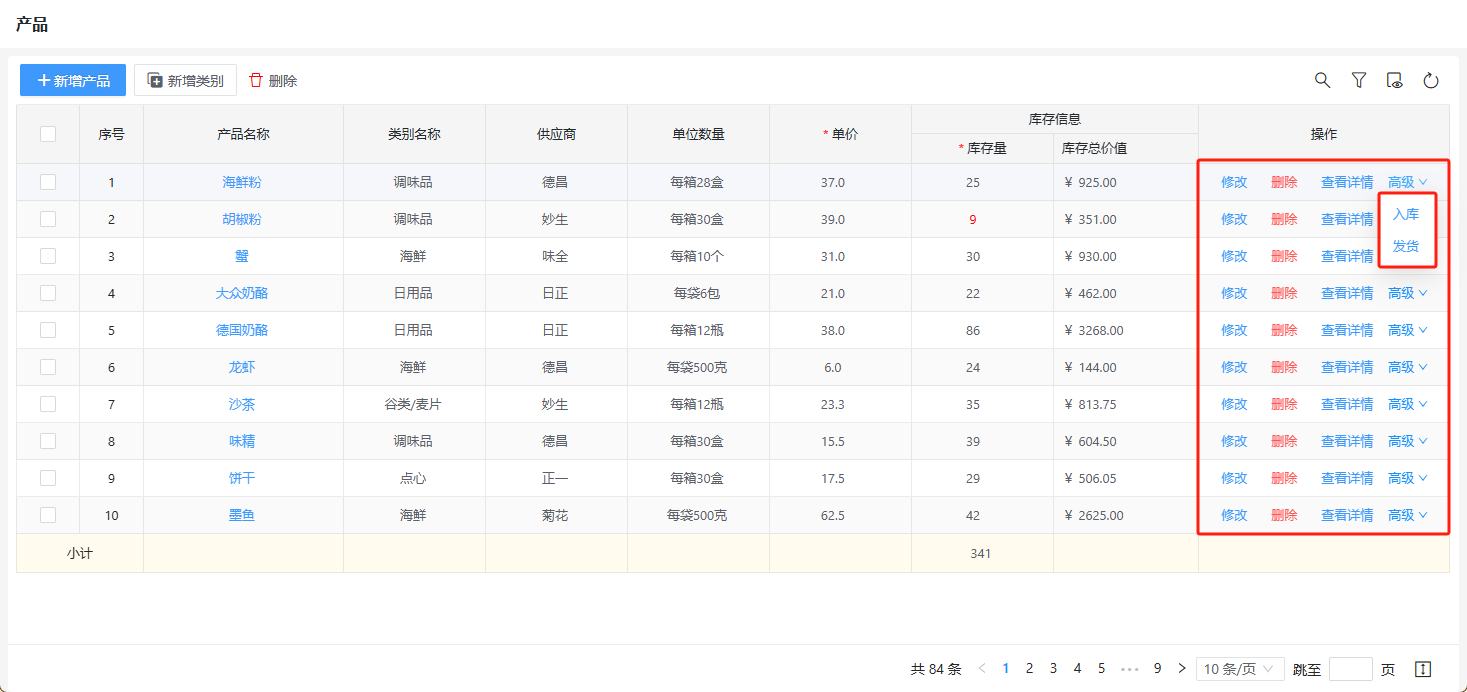Open the 龙虾 product name link
This screenshot has height=692, width=1467.
pyautogui.click(x=242, y=367)
